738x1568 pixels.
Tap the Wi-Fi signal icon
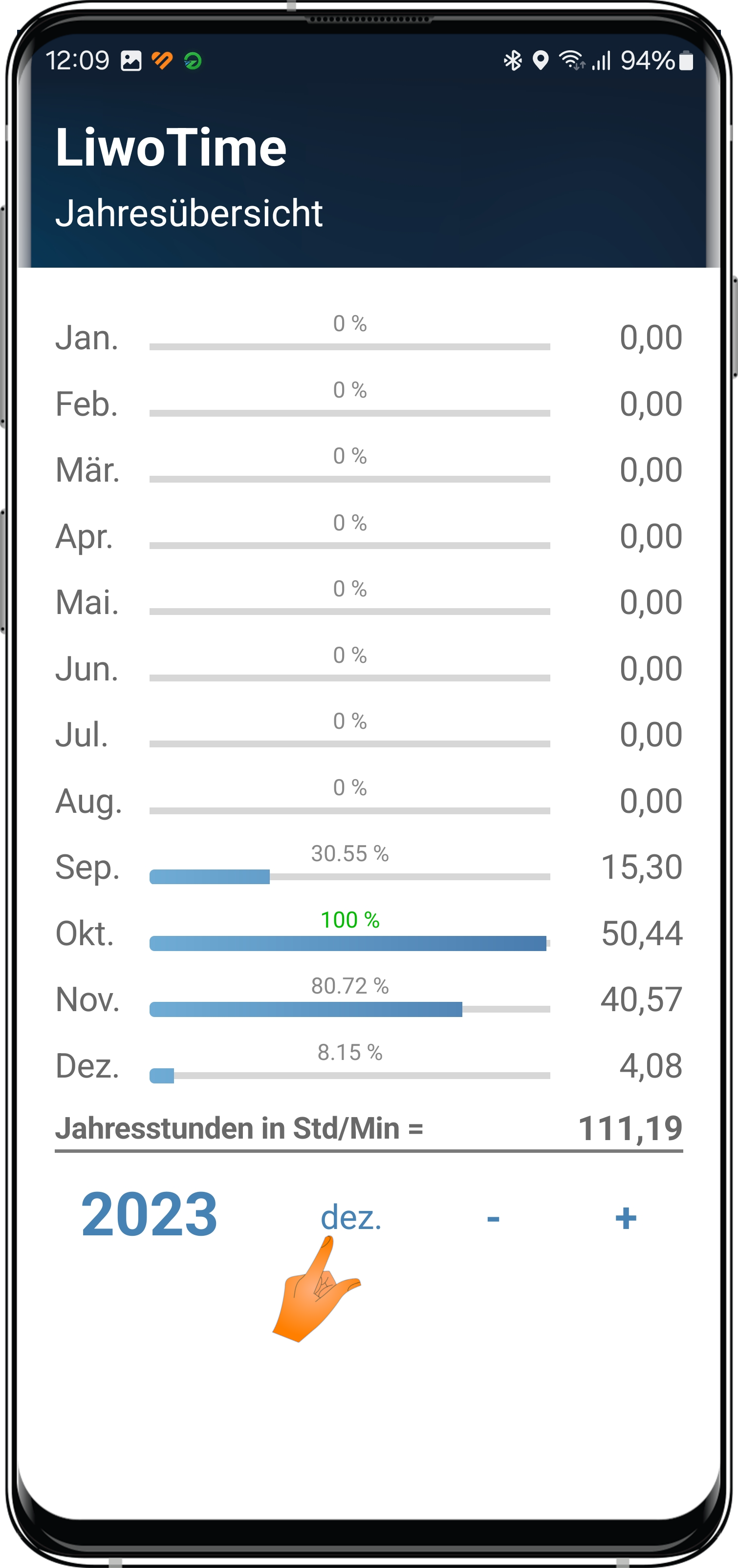pos(571,60)
